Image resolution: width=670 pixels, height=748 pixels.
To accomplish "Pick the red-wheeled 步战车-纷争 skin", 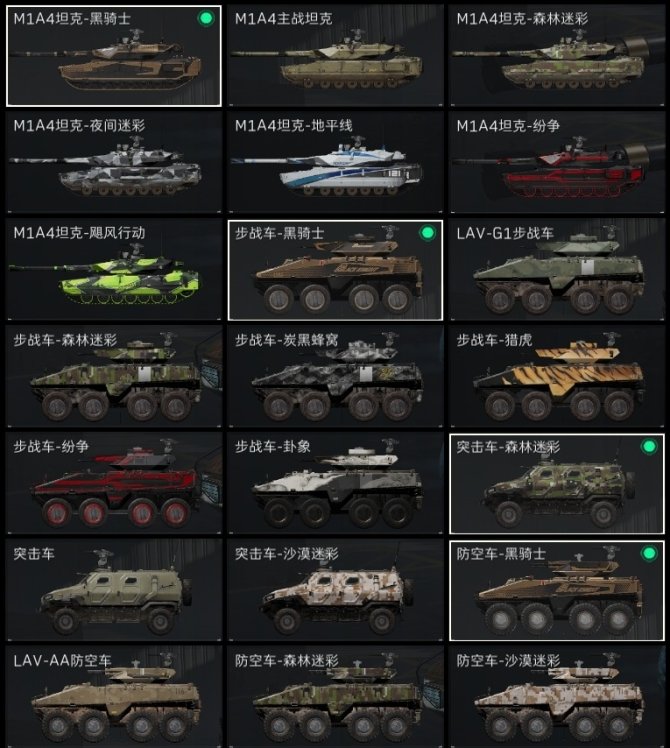I will 114,483.
